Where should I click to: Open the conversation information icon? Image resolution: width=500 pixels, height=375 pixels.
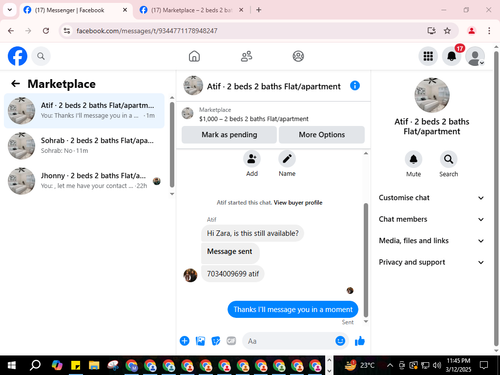coord(355,86)
